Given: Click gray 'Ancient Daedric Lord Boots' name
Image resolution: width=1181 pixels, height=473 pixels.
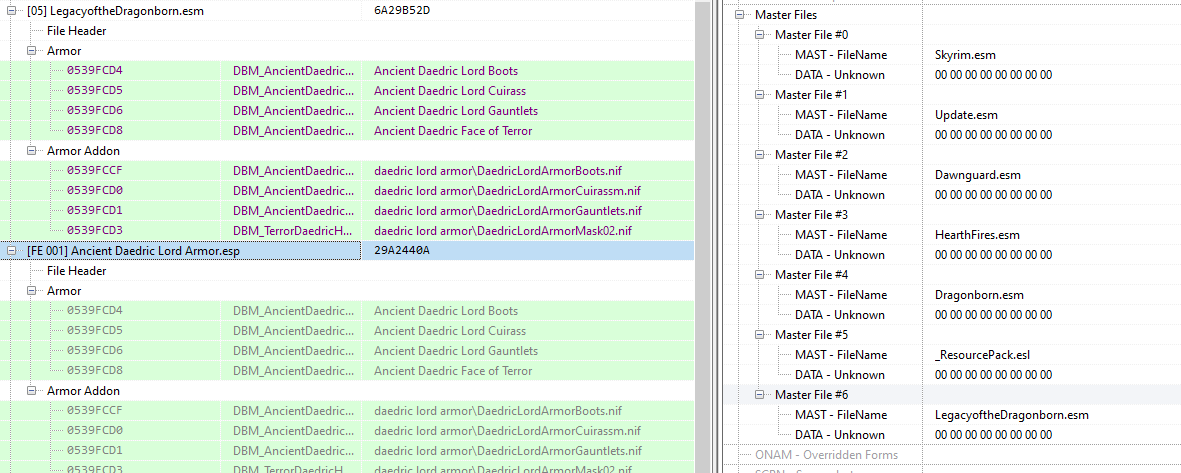Looking at the screenshot, I should pos(446,311).
